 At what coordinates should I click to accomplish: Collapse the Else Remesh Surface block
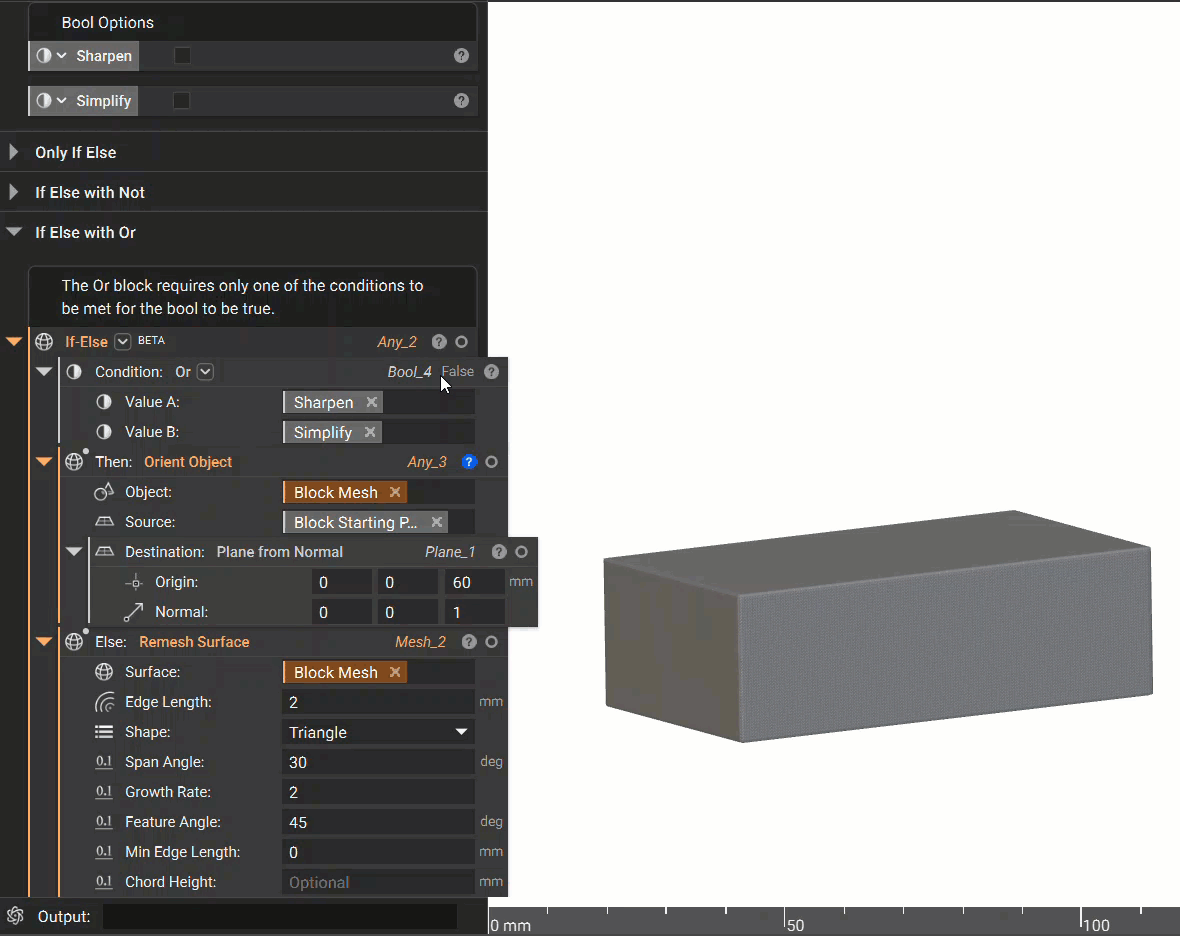coord(44,642)
